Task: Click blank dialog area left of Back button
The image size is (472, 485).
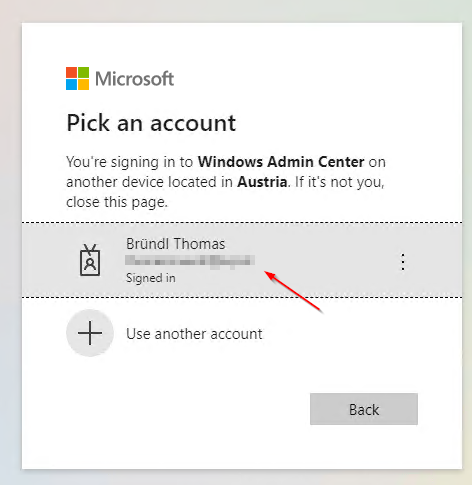Action: coord(167,409)
